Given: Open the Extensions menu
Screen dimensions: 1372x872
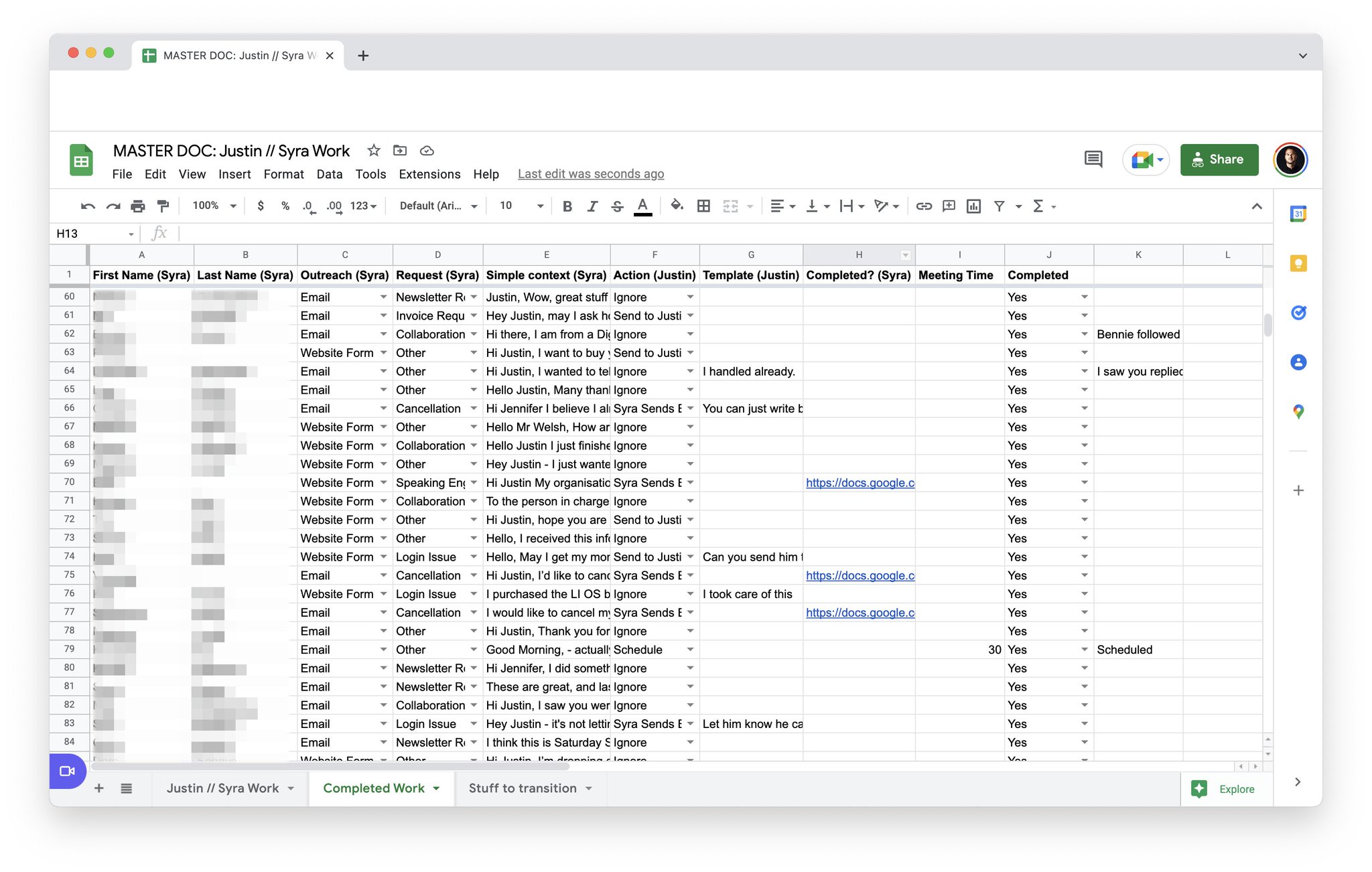Looking at the screenshot, I should click(429, 174).
